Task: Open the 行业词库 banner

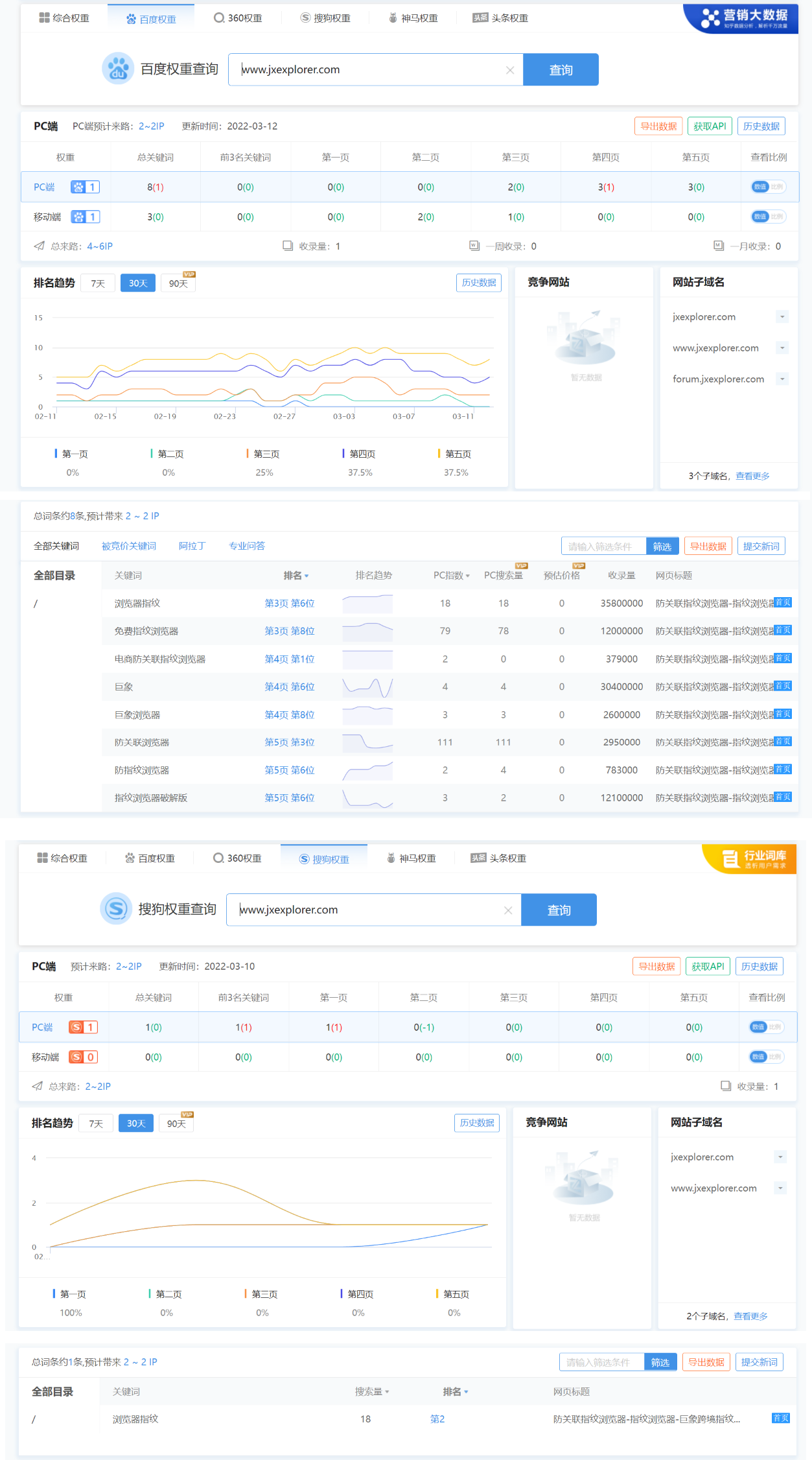Action: click(748, 859)
